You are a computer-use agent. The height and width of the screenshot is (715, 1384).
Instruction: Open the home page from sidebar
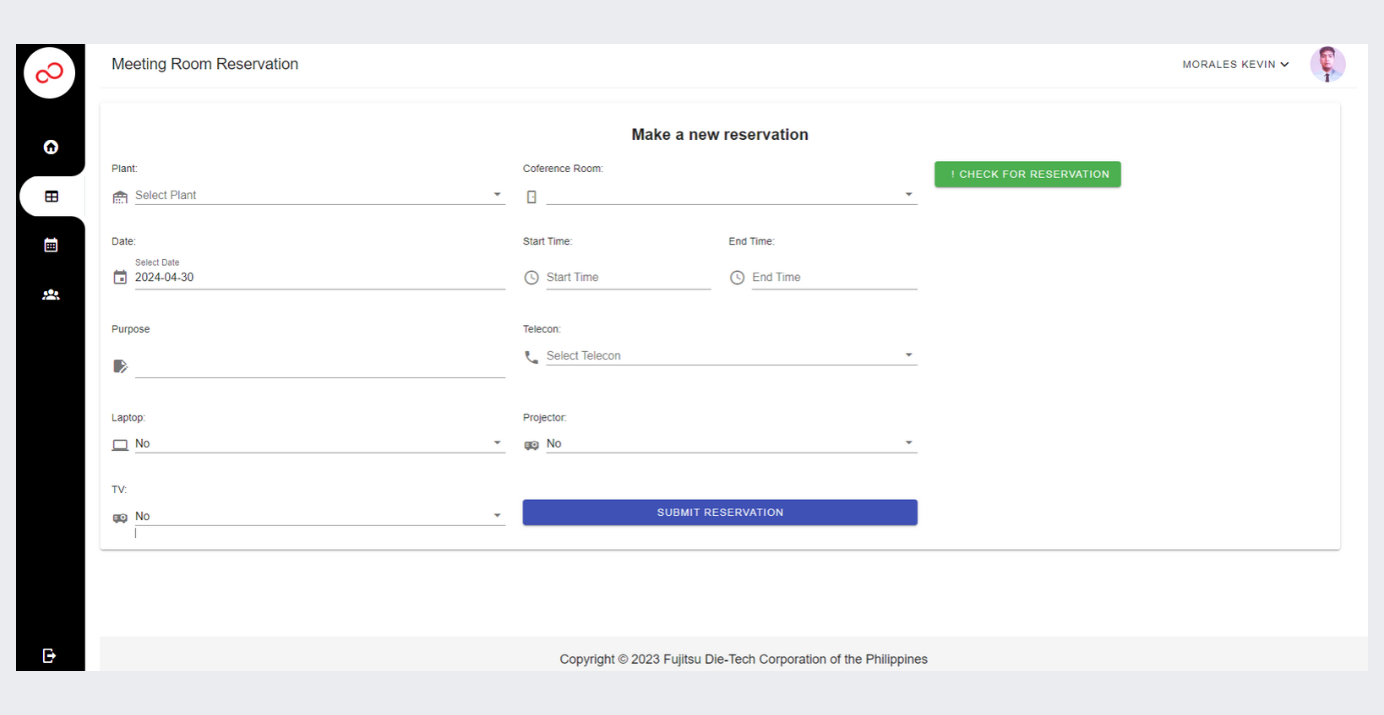point(51,147)
